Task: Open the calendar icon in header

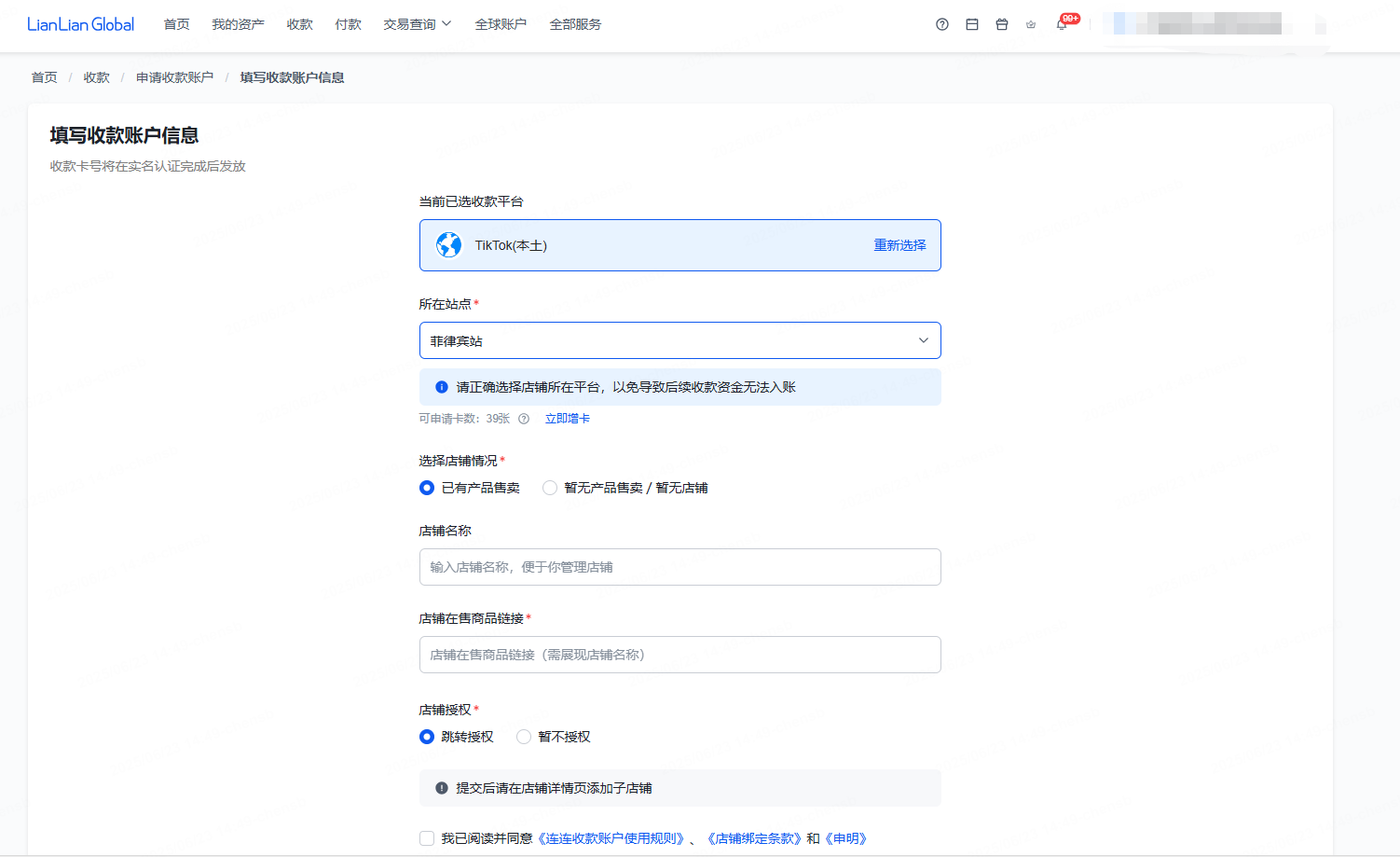Action: (972, 24)
